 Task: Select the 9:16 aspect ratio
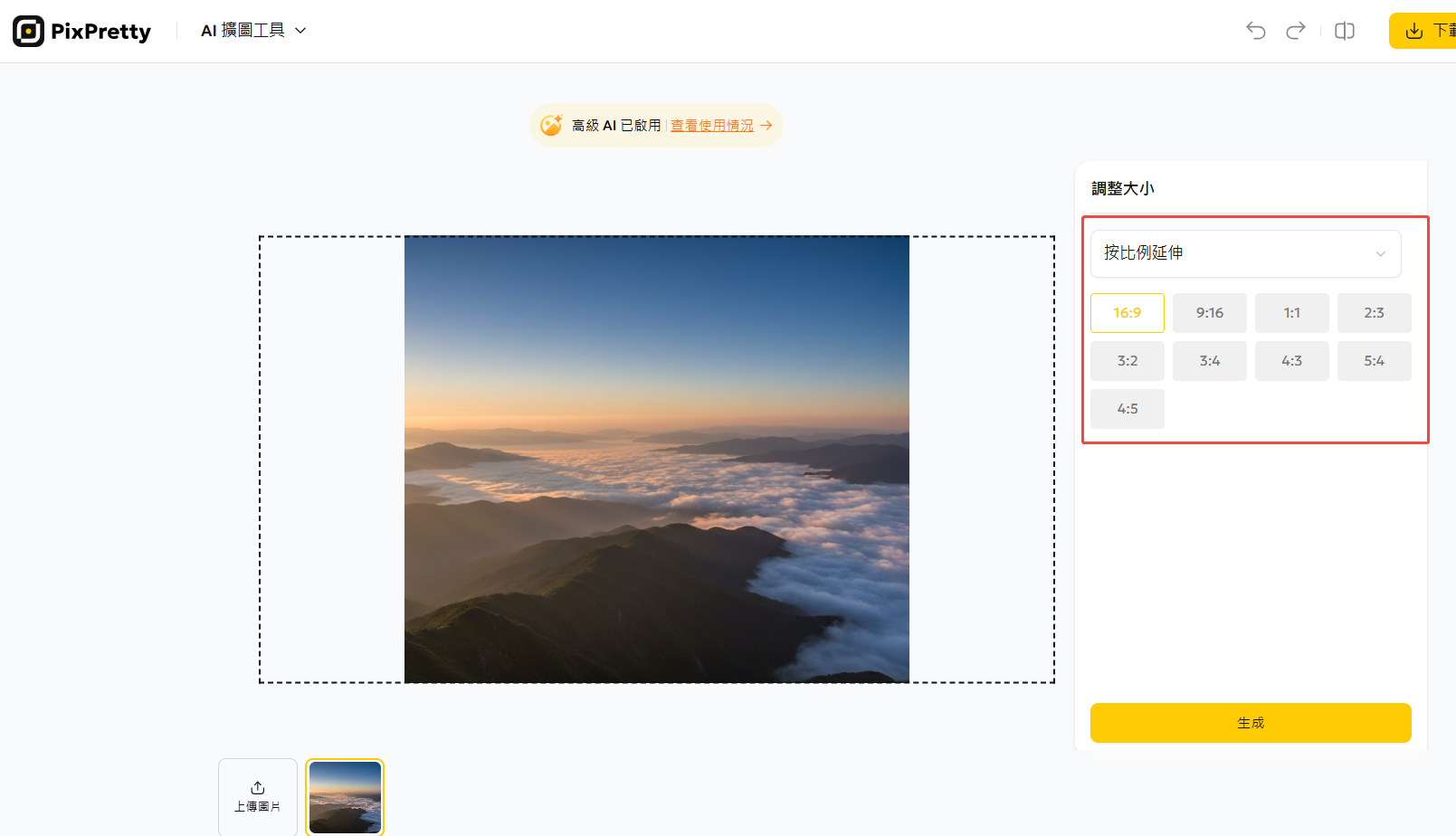(x=1209, y=312)
